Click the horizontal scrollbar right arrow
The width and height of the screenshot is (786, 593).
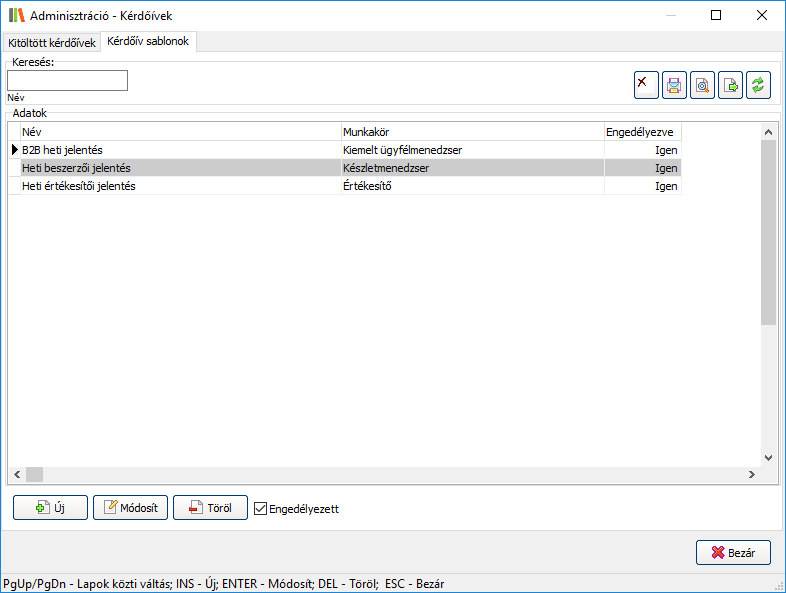coord(752,474)
